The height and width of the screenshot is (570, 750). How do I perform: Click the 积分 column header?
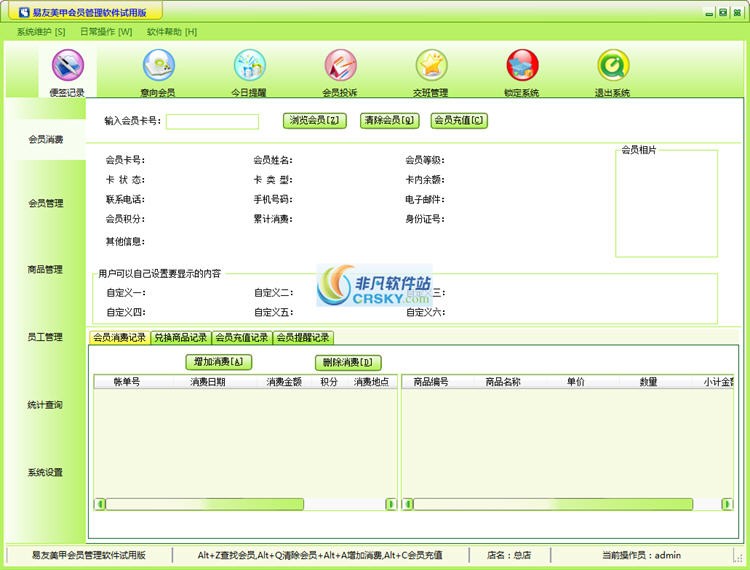(329, 382)
